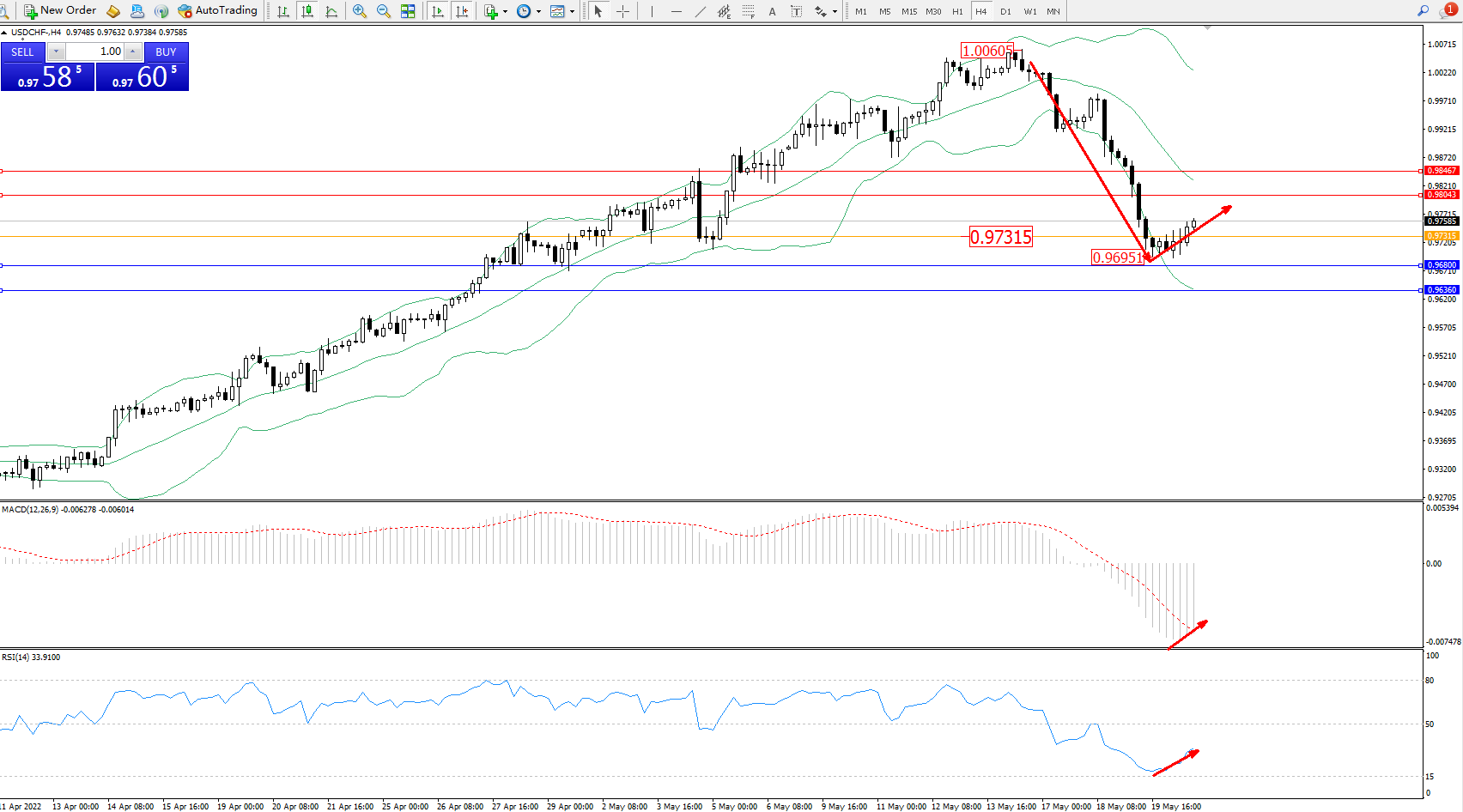Image resolution: width=1463 pixels, height=812 pixels.
Task: Increase lot volume with up arrow
Action: [x=132, y=52]
